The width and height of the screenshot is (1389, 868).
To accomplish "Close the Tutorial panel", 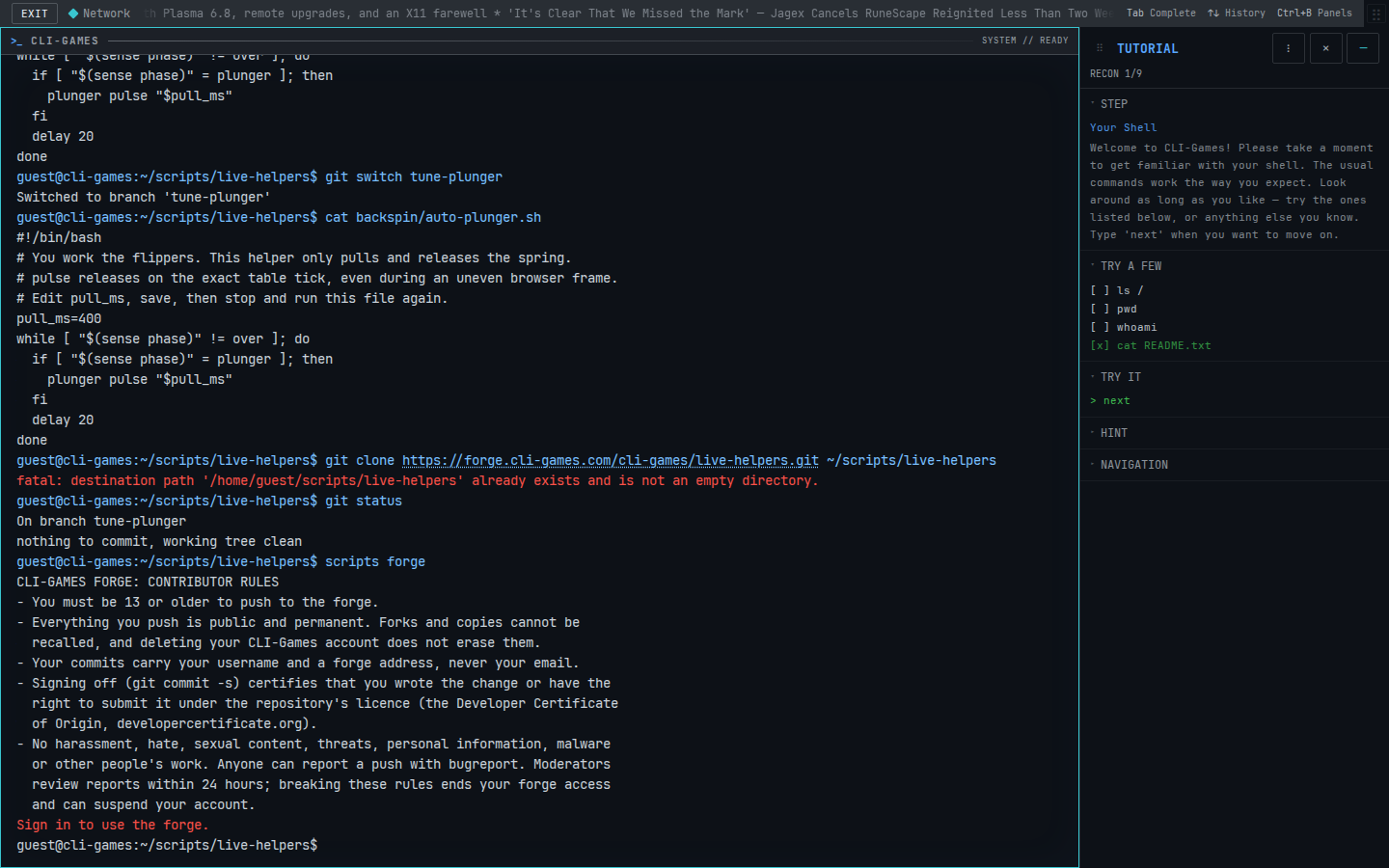I will [x=1326, y=48].
